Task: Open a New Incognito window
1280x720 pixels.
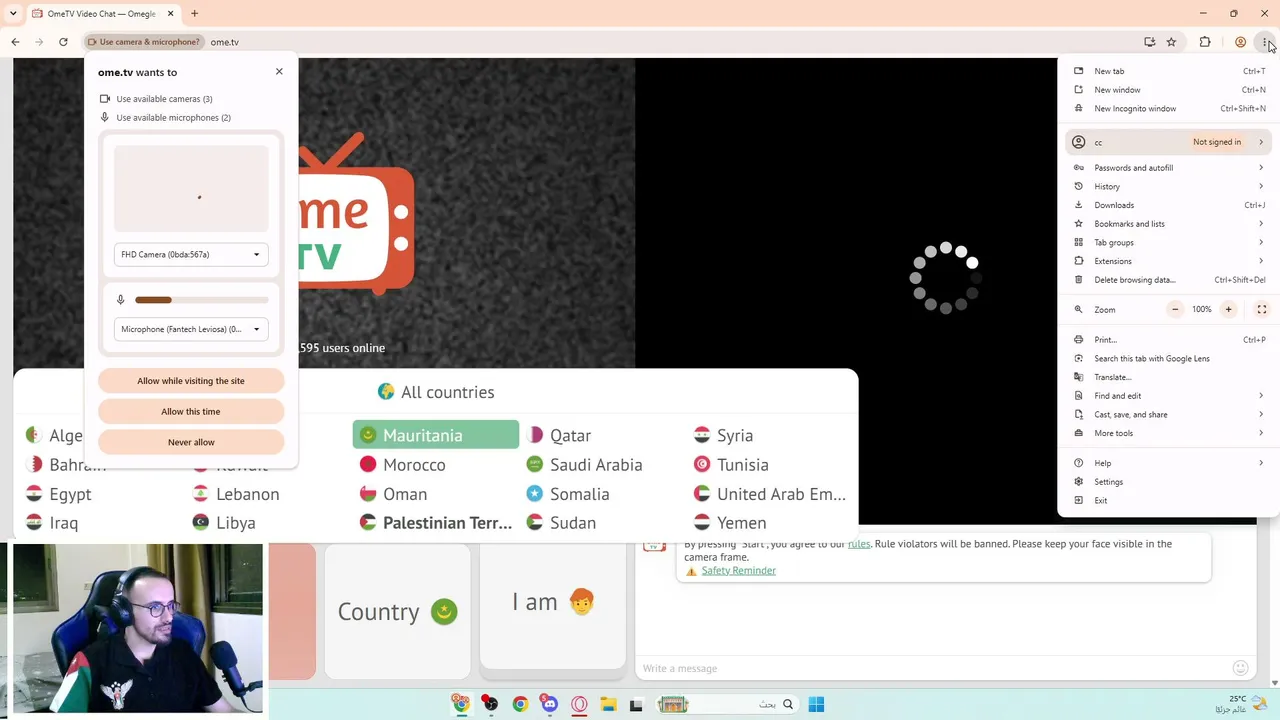Action: click(x=1168, y=109)
